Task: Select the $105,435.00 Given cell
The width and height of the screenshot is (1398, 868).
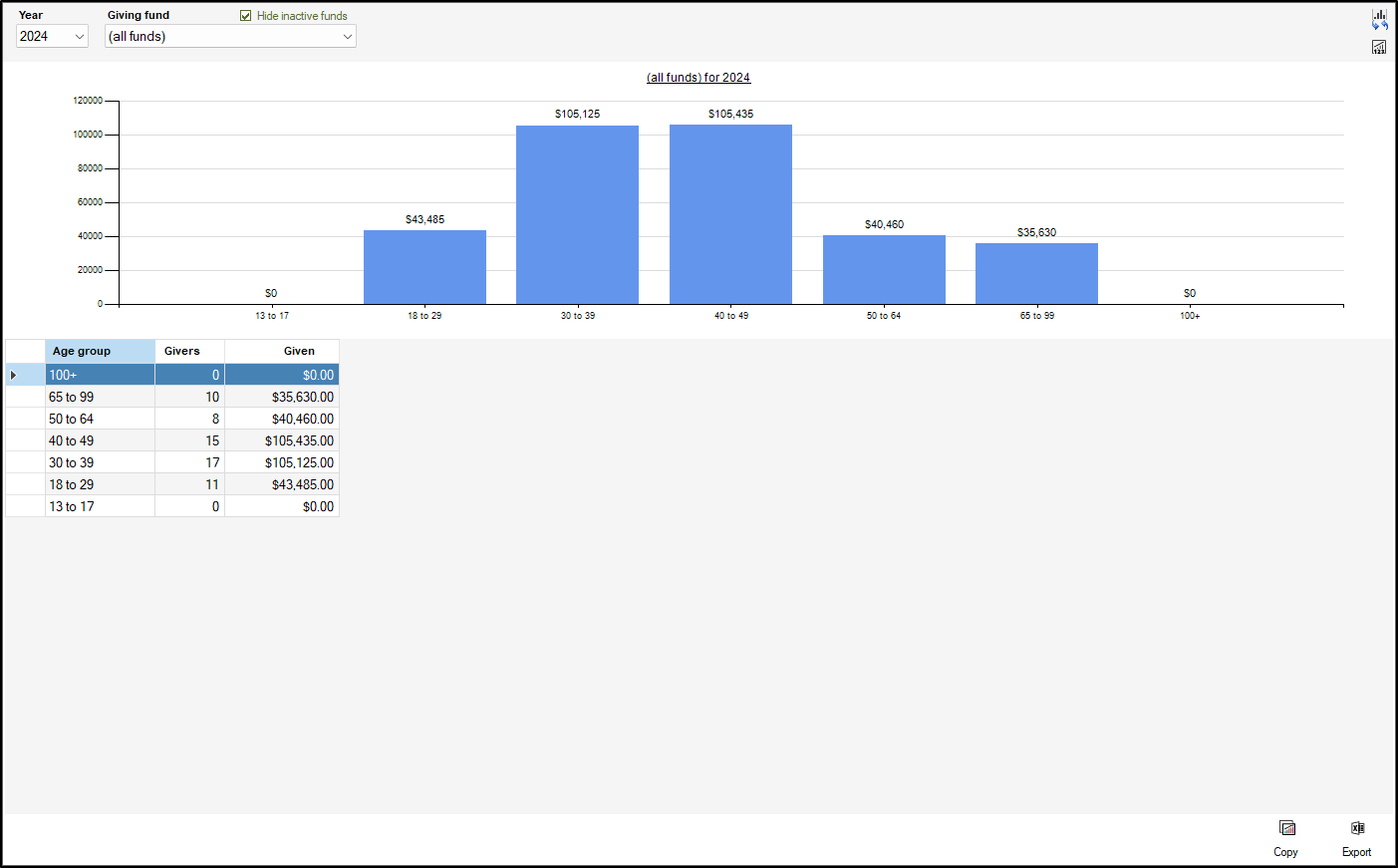Action: (282, 441)
